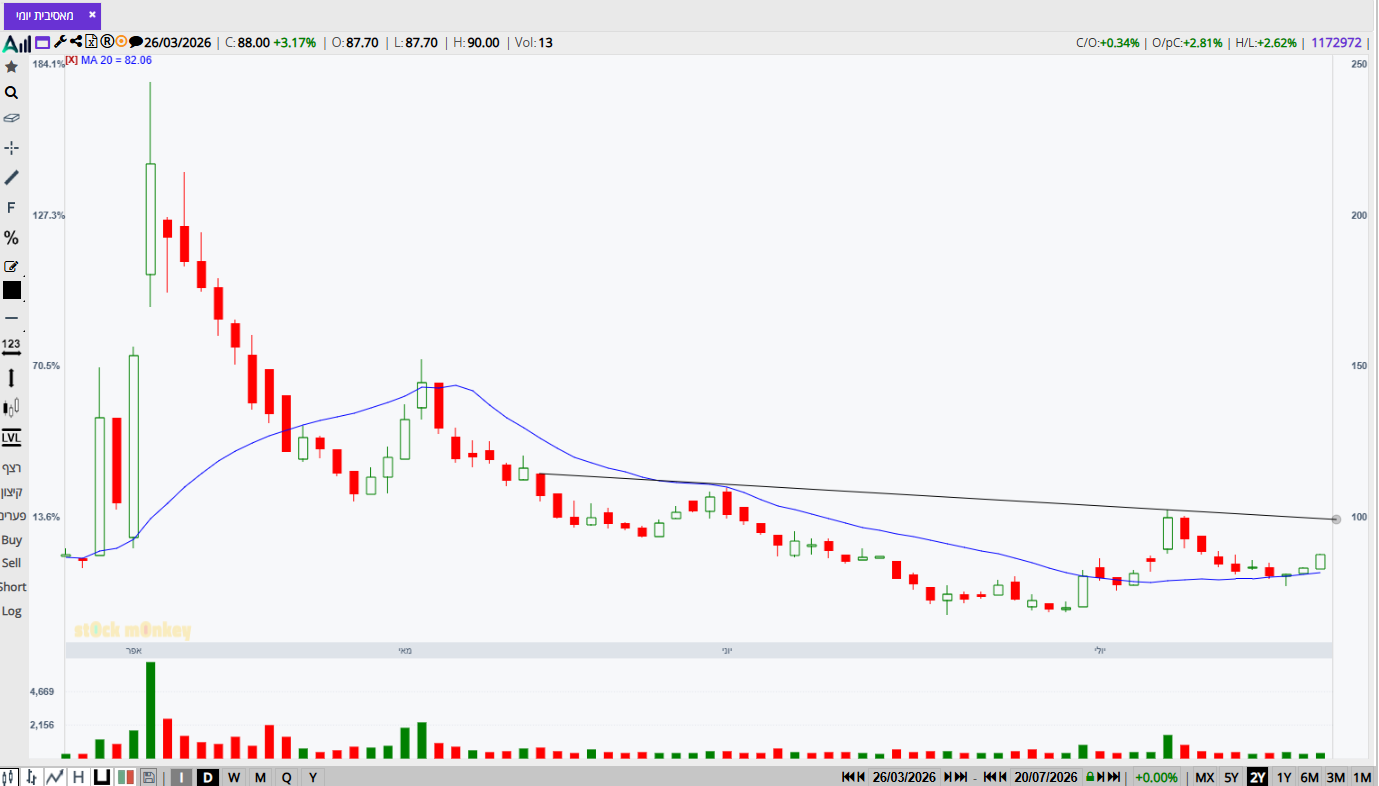The image size is (1379, 786).
Task: Click the H chart style button
Action: coord(78,777)
